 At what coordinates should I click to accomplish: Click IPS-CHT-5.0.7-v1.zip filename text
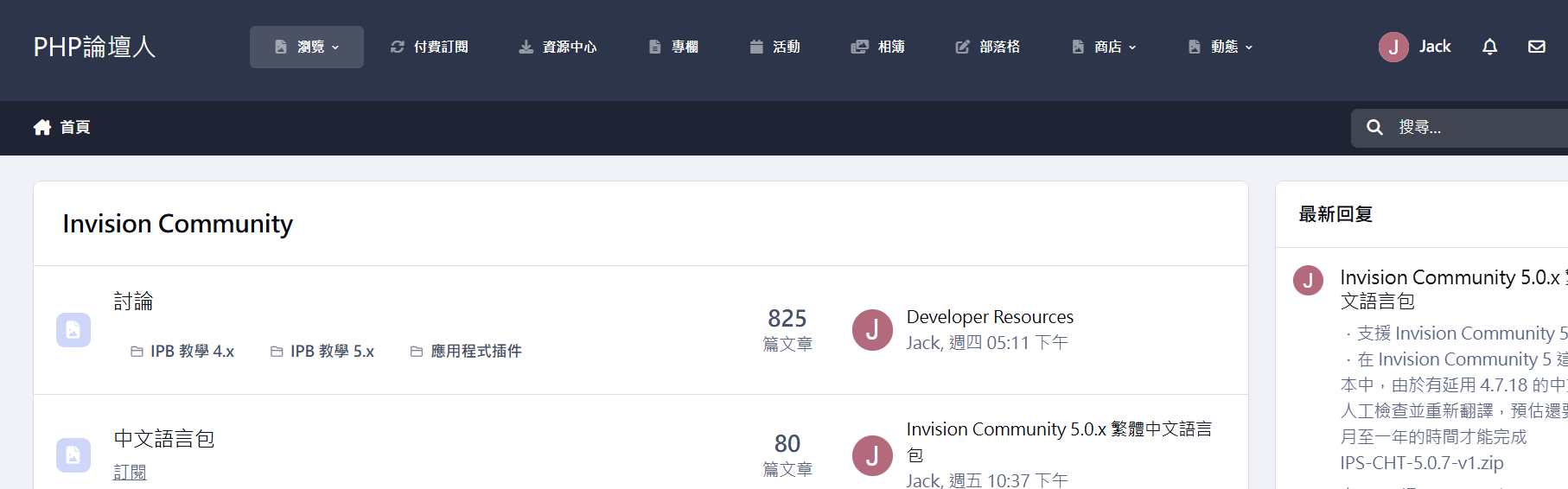(1422, 463)
